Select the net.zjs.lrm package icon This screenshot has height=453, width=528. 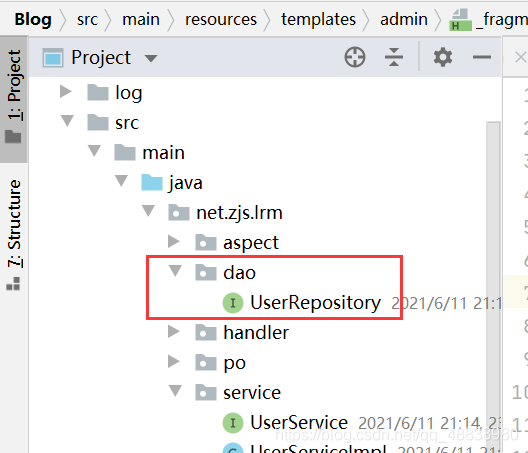click(179, 213)
